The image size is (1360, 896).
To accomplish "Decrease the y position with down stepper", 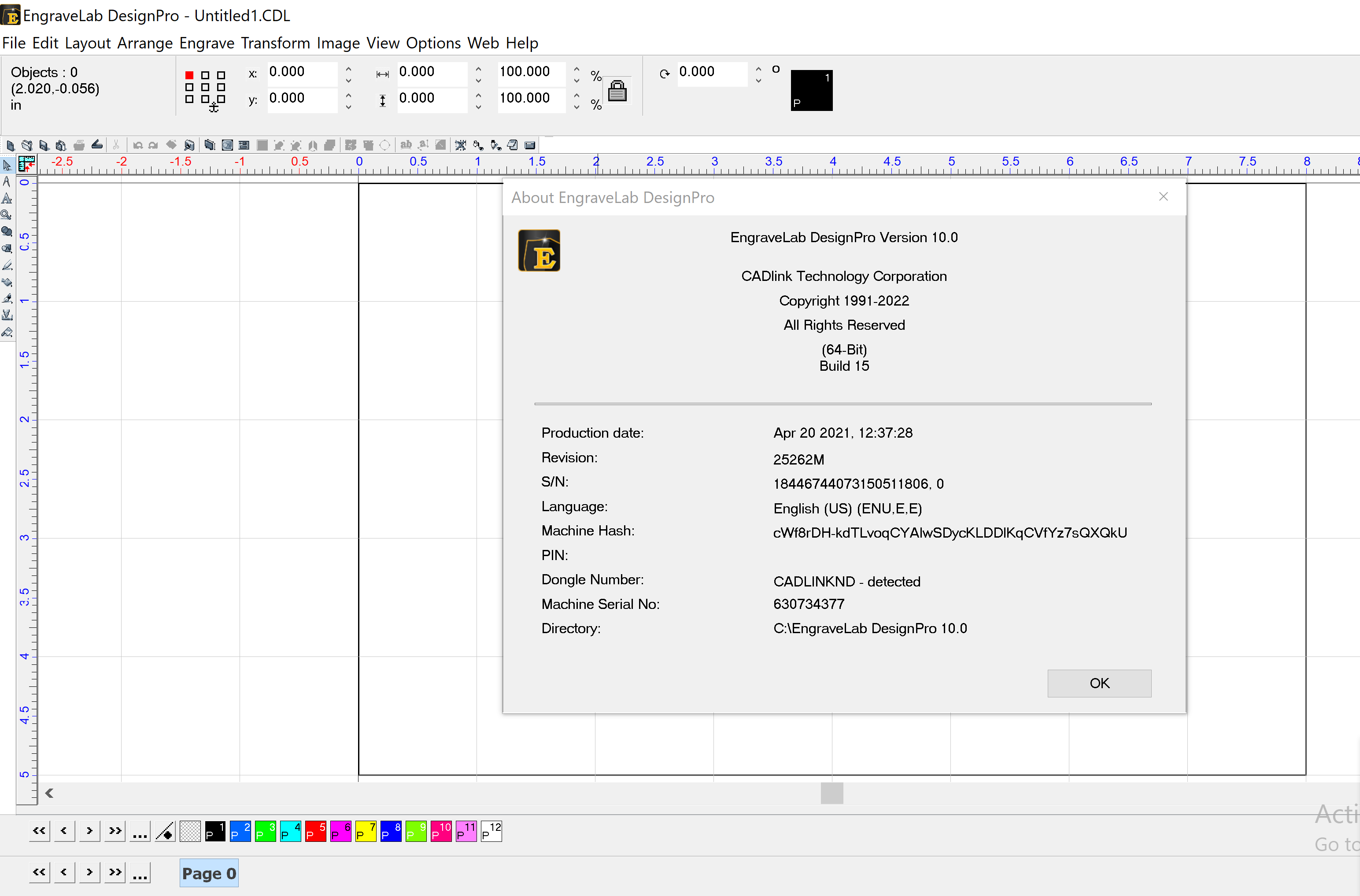I will pos(348,107).
